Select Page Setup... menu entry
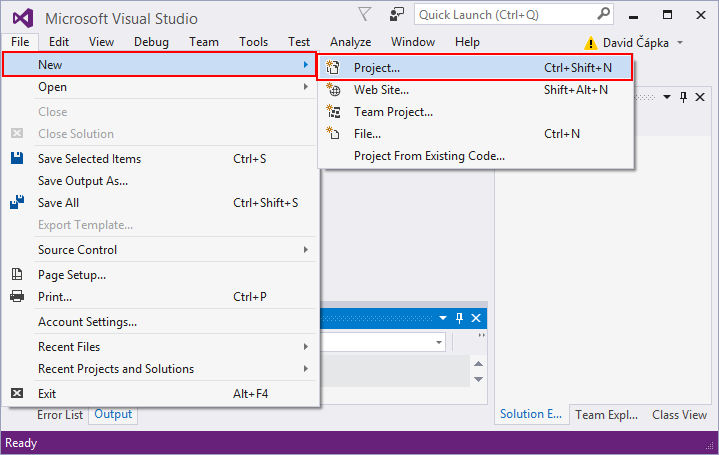This screenshot has width=719, height=455. (159, 274)
